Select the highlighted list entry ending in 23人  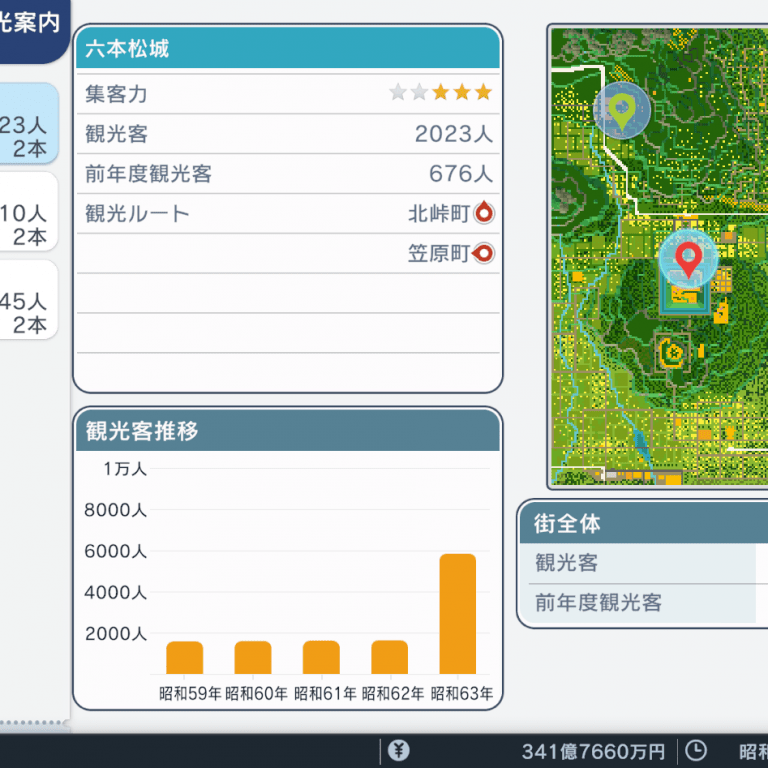coord(28,125)
